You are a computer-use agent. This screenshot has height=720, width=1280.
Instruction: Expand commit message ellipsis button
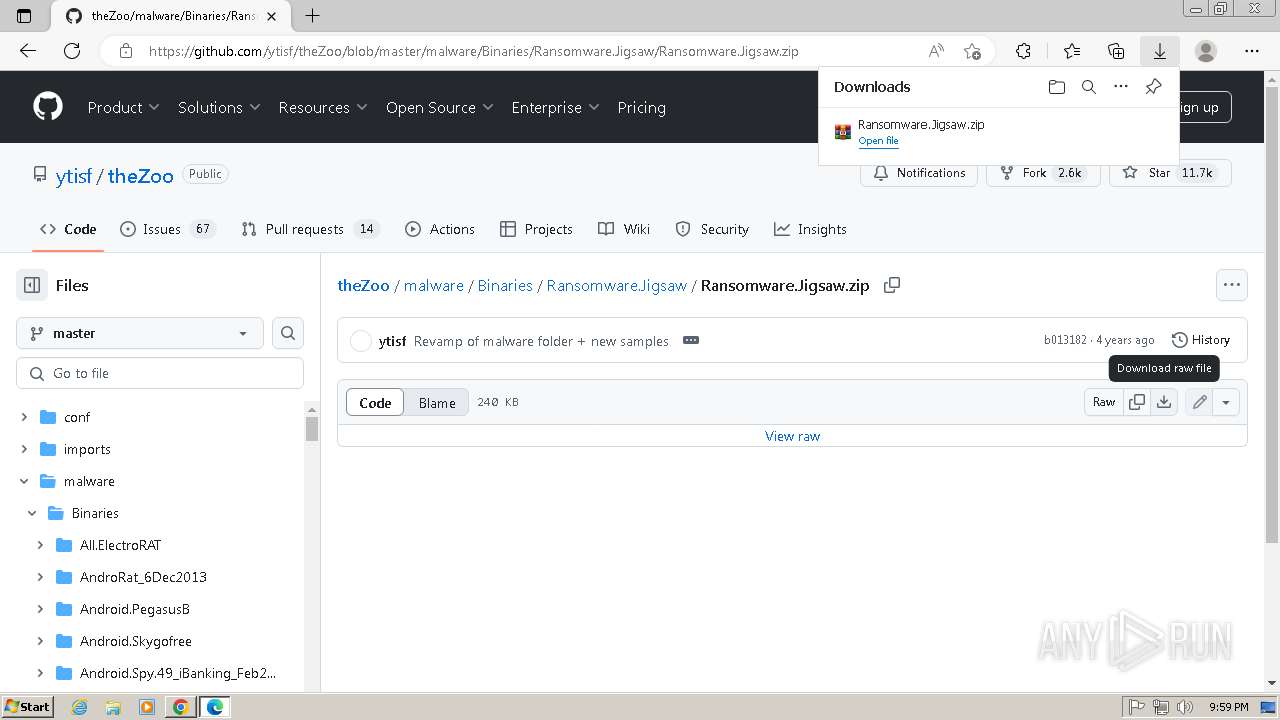(691, 340)
